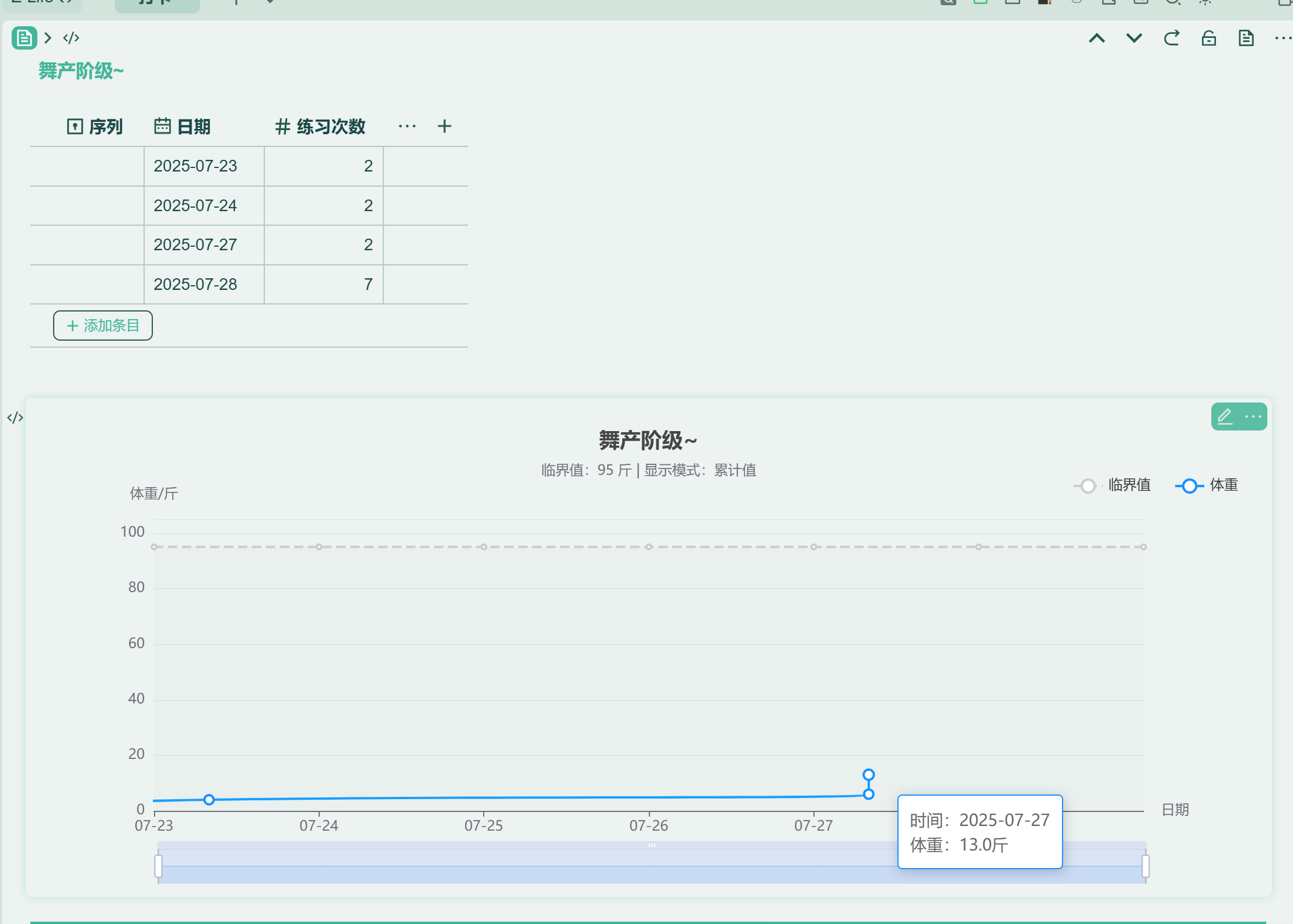Viewport: 1293px width, 924px height.
Task: Open table column more options ellipsis
Action: click(x=407, y=127)
